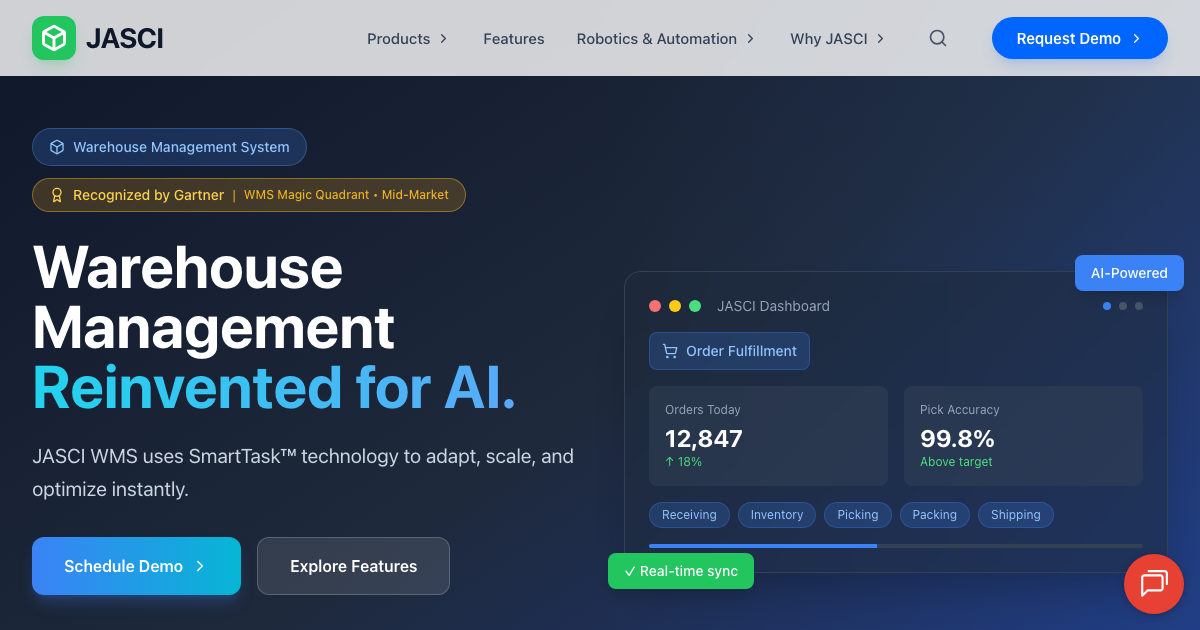Open the red chat bubble widget
The width and height of the screenshot is (1200, 630).
pos(1153,583)
